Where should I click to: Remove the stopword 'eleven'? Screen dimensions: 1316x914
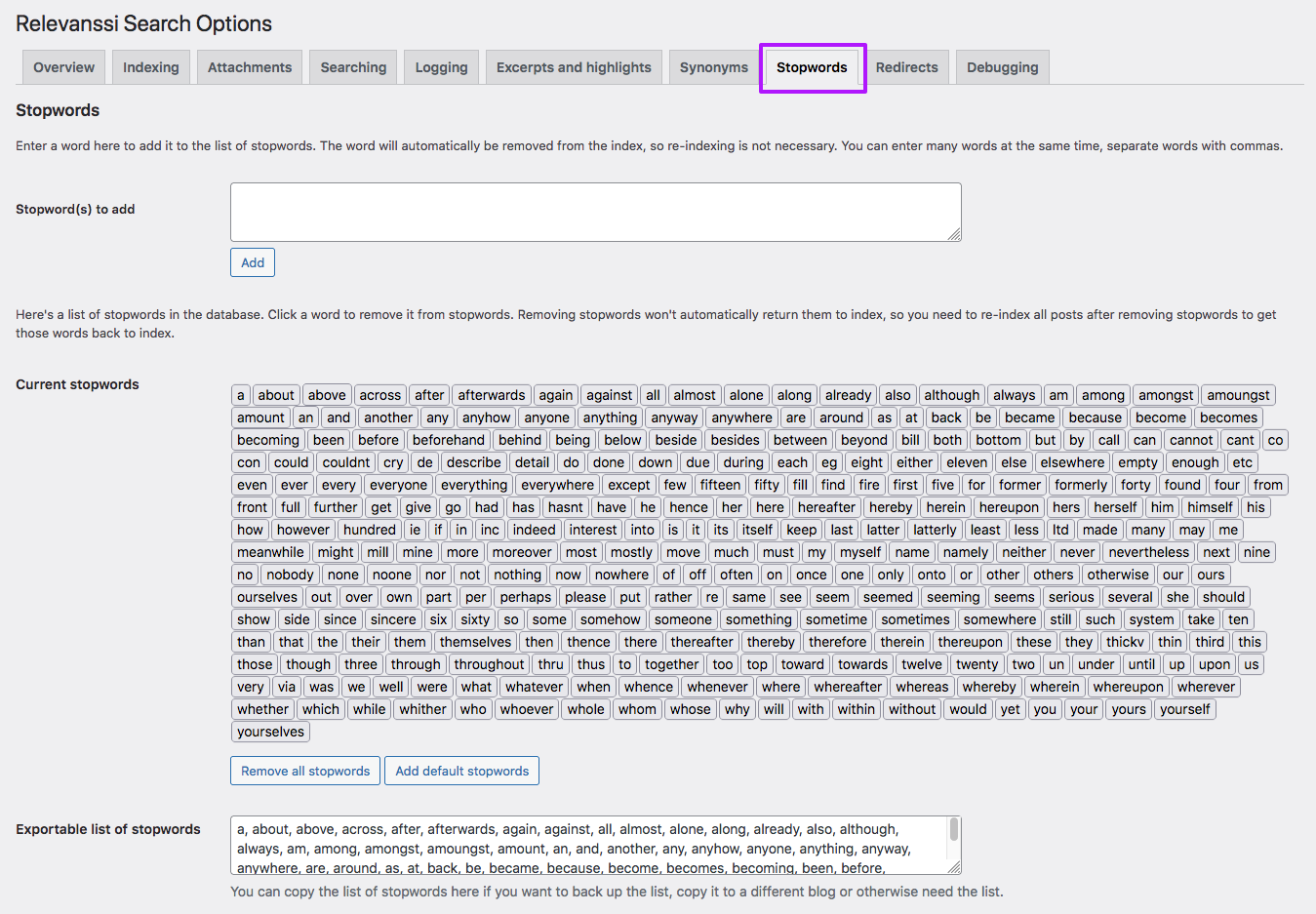(x=967, y=462)
